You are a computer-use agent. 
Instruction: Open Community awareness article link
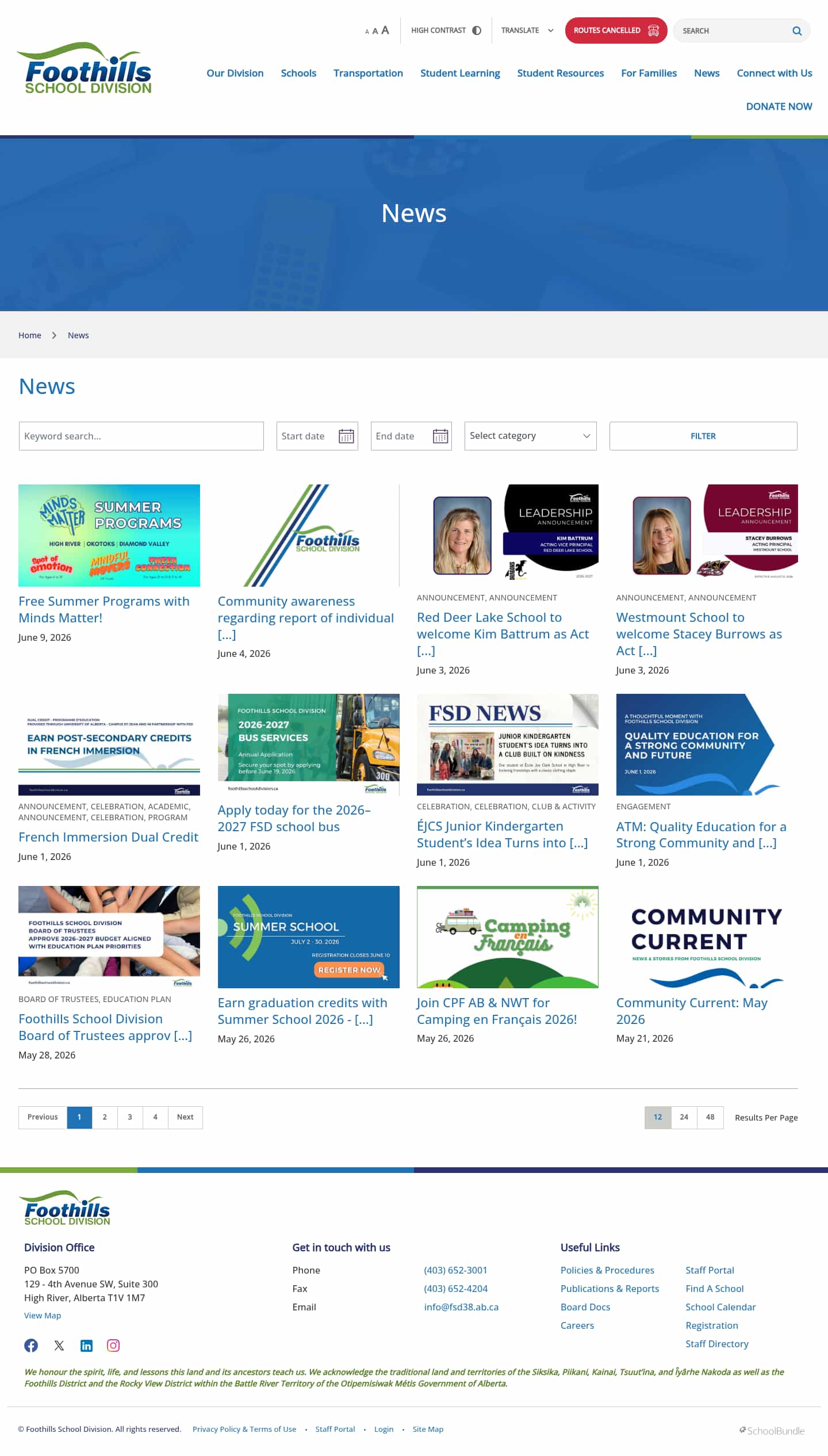306,618
